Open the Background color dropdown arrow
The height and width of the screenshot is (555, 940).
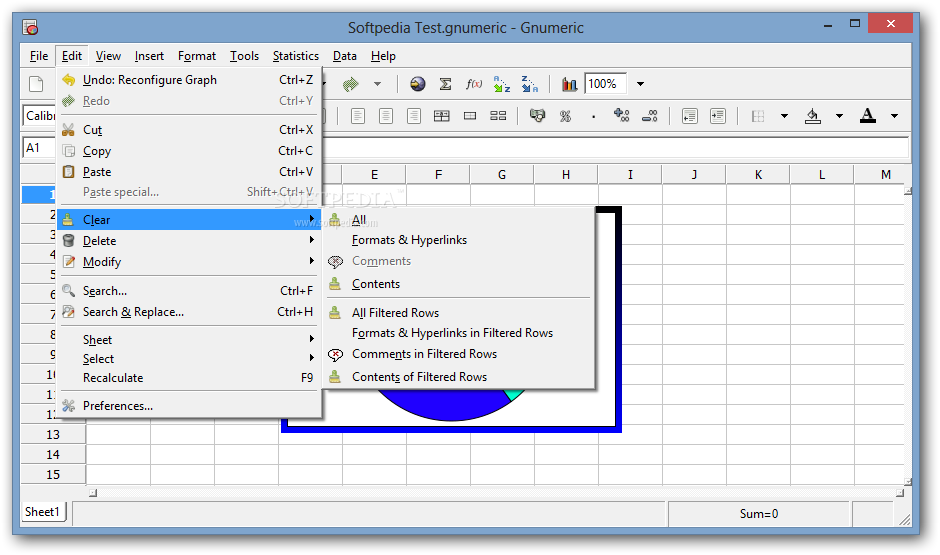(x=839, y=116)
